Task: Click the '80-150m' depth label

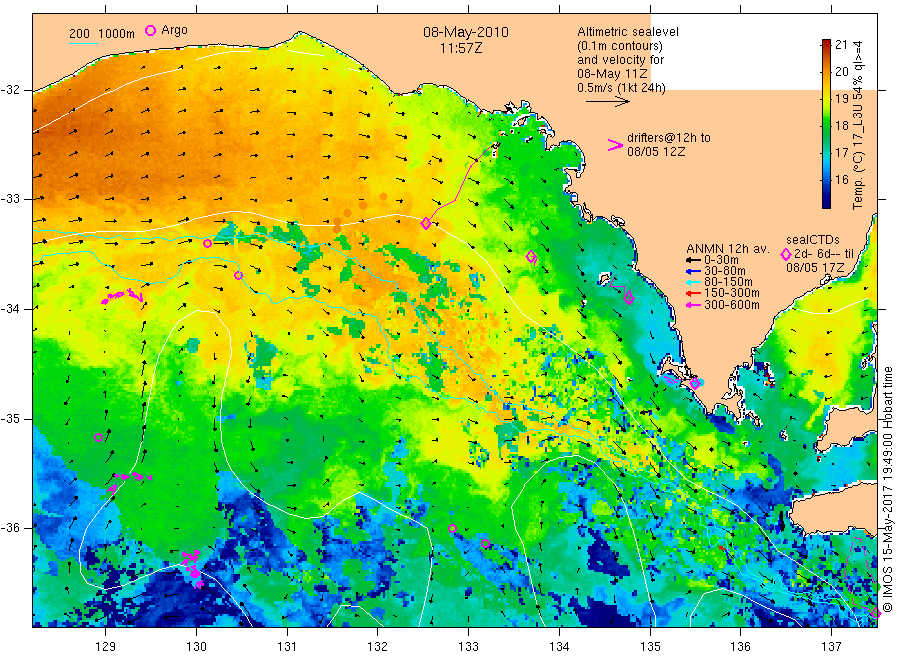Action: coord(728,282)
